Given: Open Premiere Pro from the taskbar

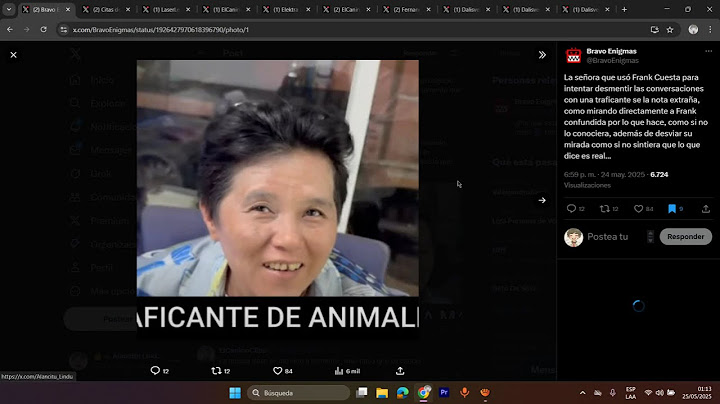Looking at the screenshot, I should point(444,393).
